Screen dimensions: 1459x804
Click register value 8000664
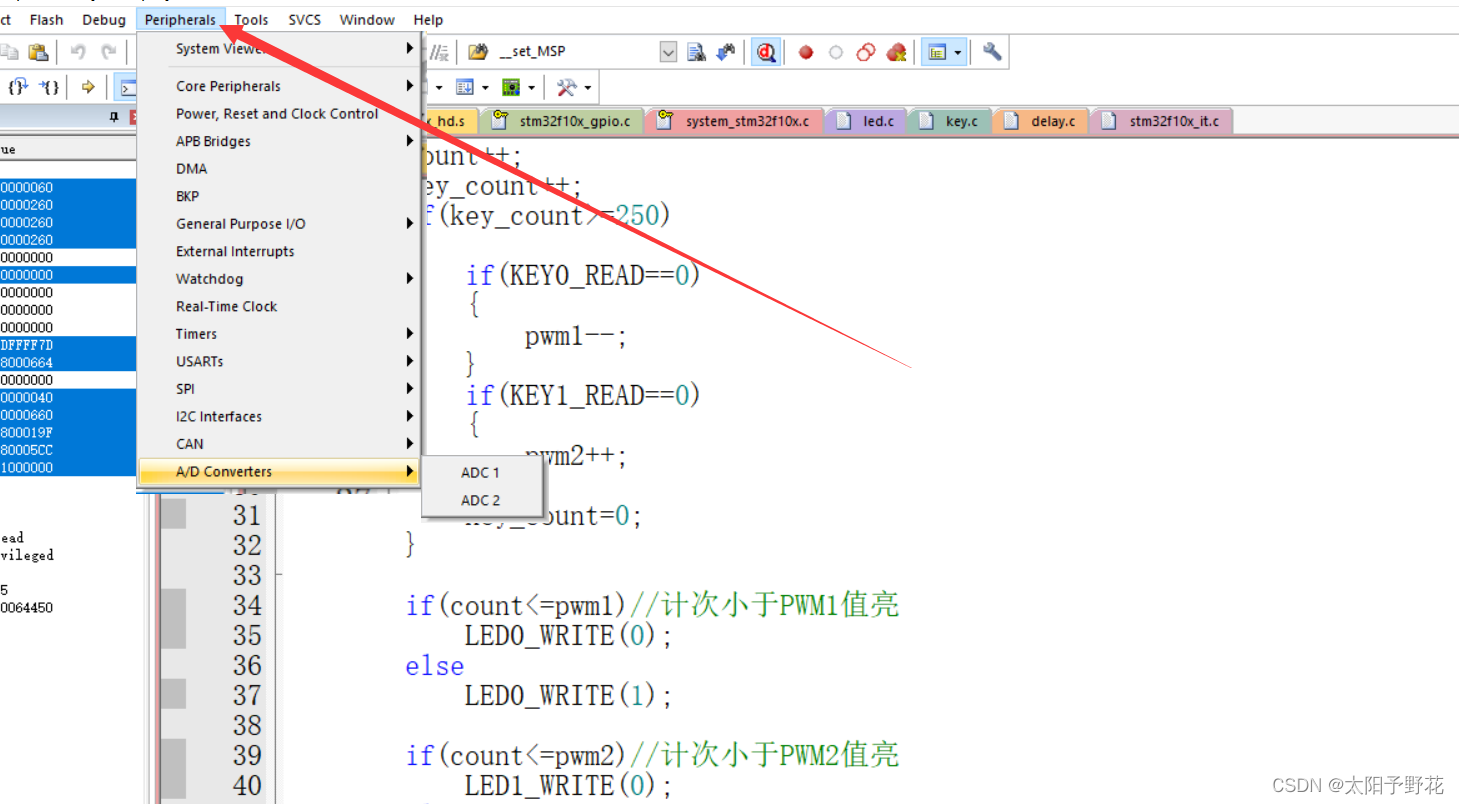[27, 362]
